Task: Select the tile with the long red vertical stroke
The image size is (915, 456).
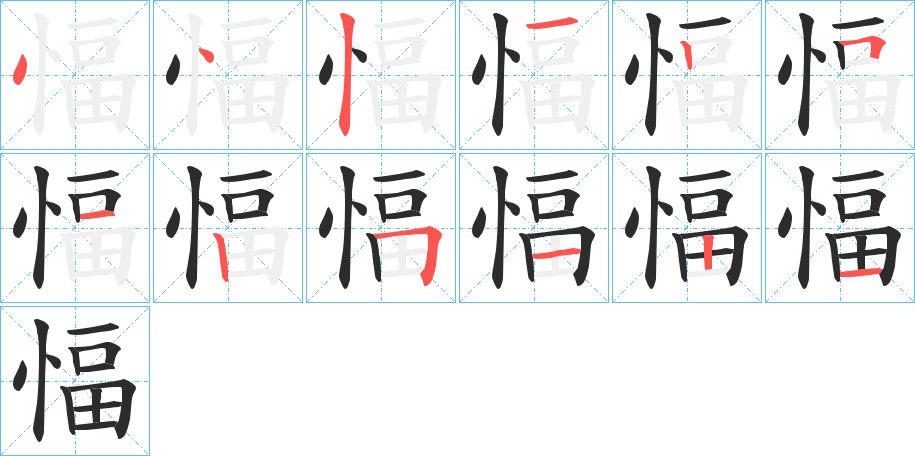Action: [380, 75]
